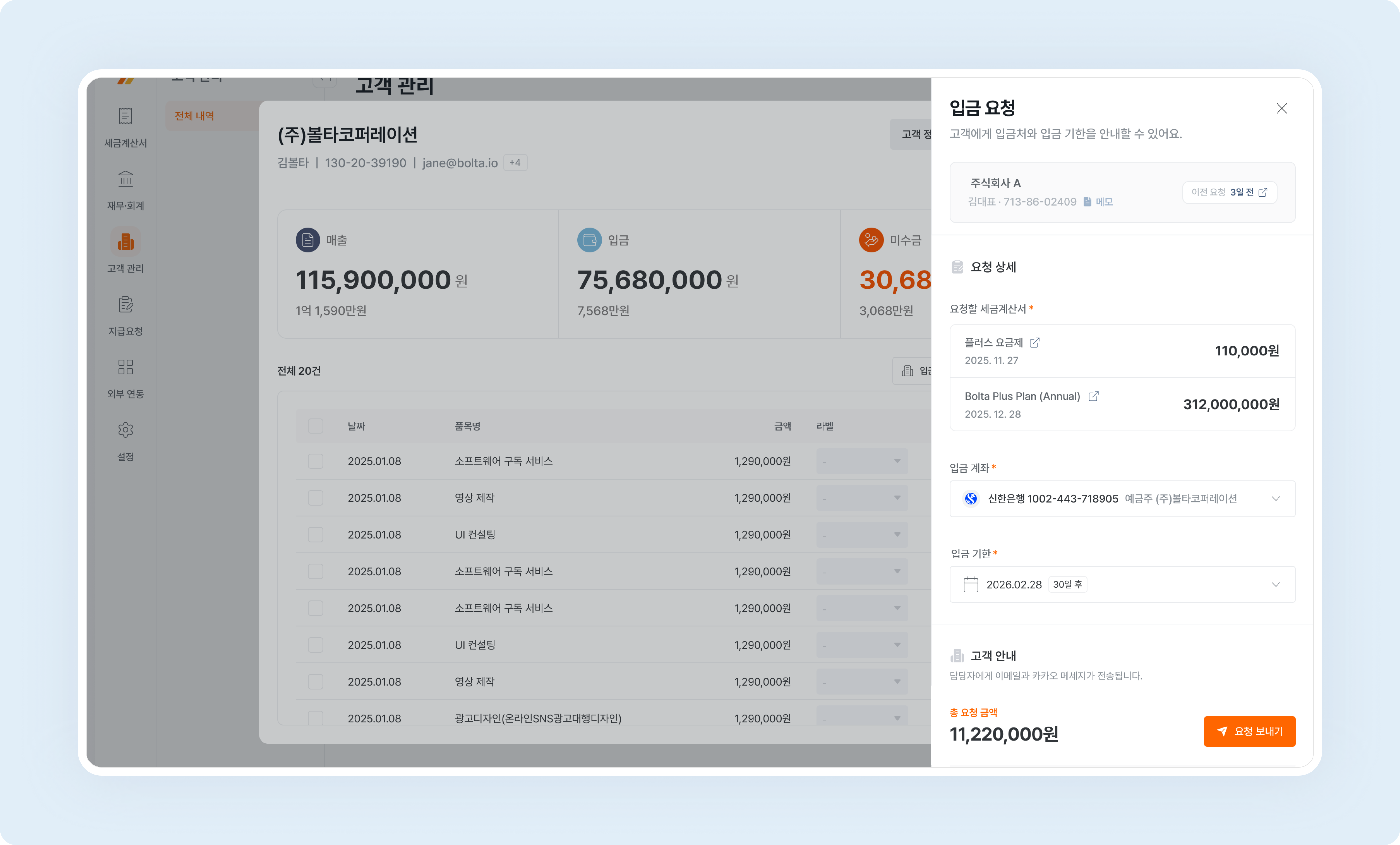Image resolution: width=1400 pixels, height=845 pixels.
Task: Select the 전체 내역 tab
Action: pos(194,116)
